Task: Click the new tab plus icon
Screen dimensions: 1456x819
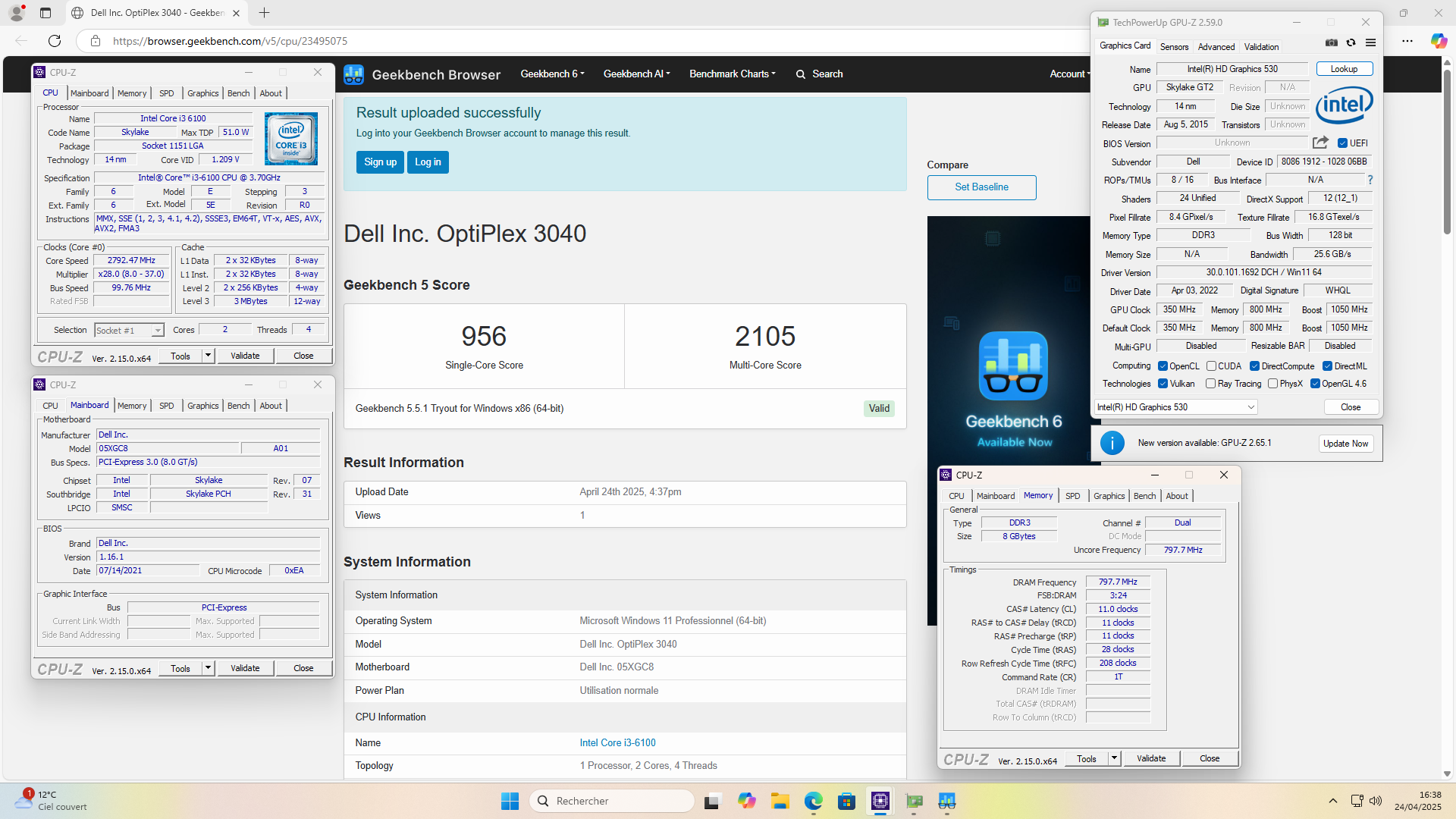Action: [x=264, y=13]
